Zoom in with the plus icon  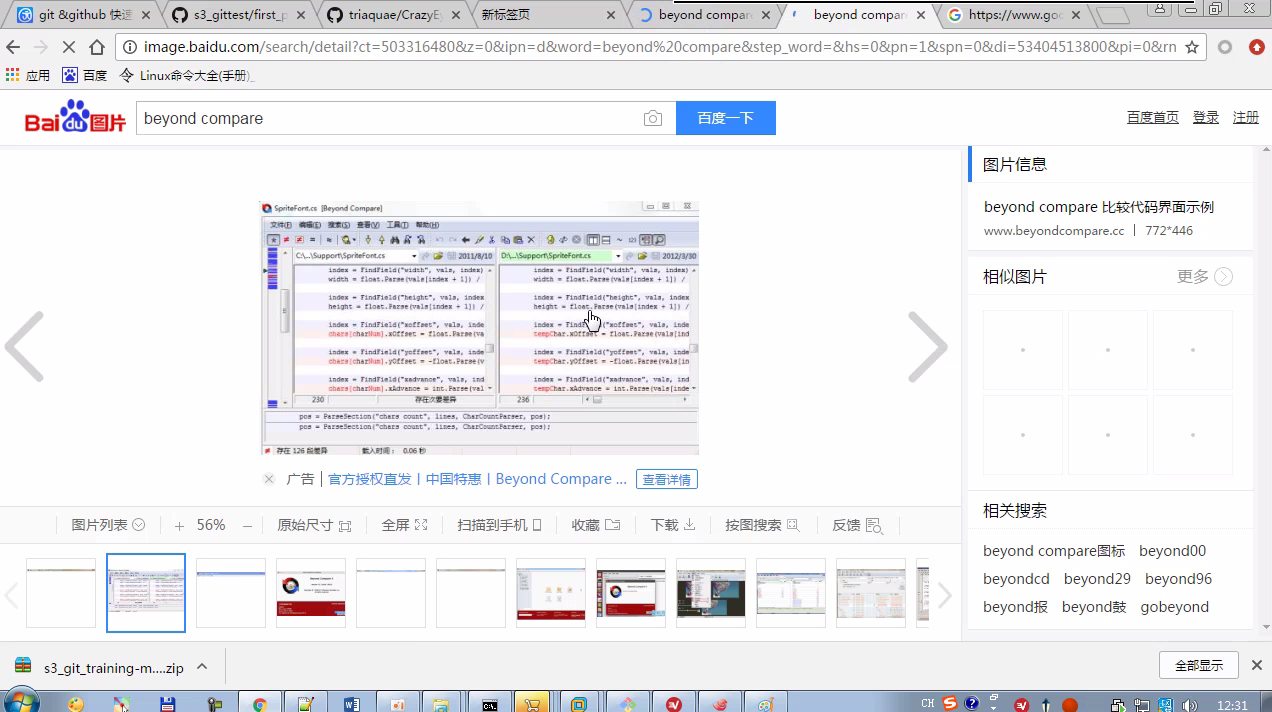179,525
